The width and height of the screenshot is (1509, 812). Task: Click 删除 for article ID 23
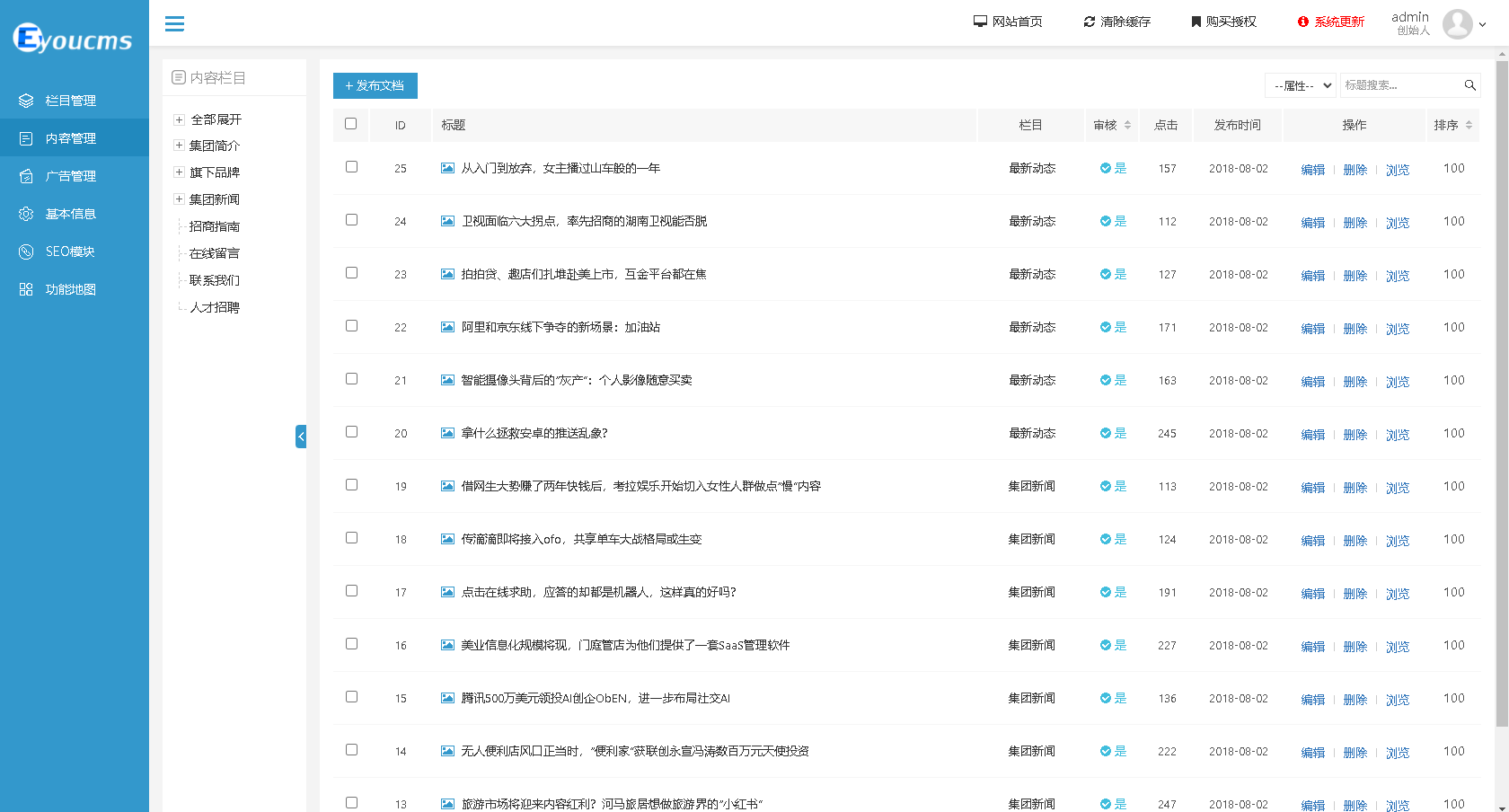[1355, 276]
